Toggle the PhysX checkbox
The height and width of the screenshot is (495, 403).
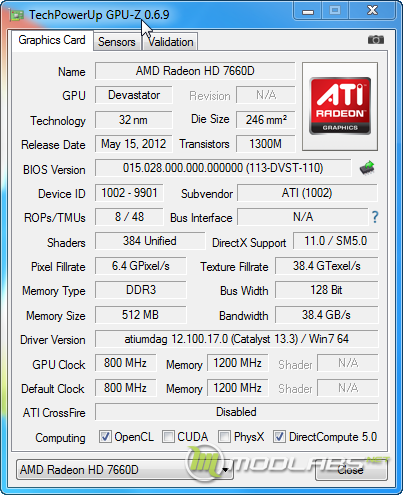click(x=224, y=437)
